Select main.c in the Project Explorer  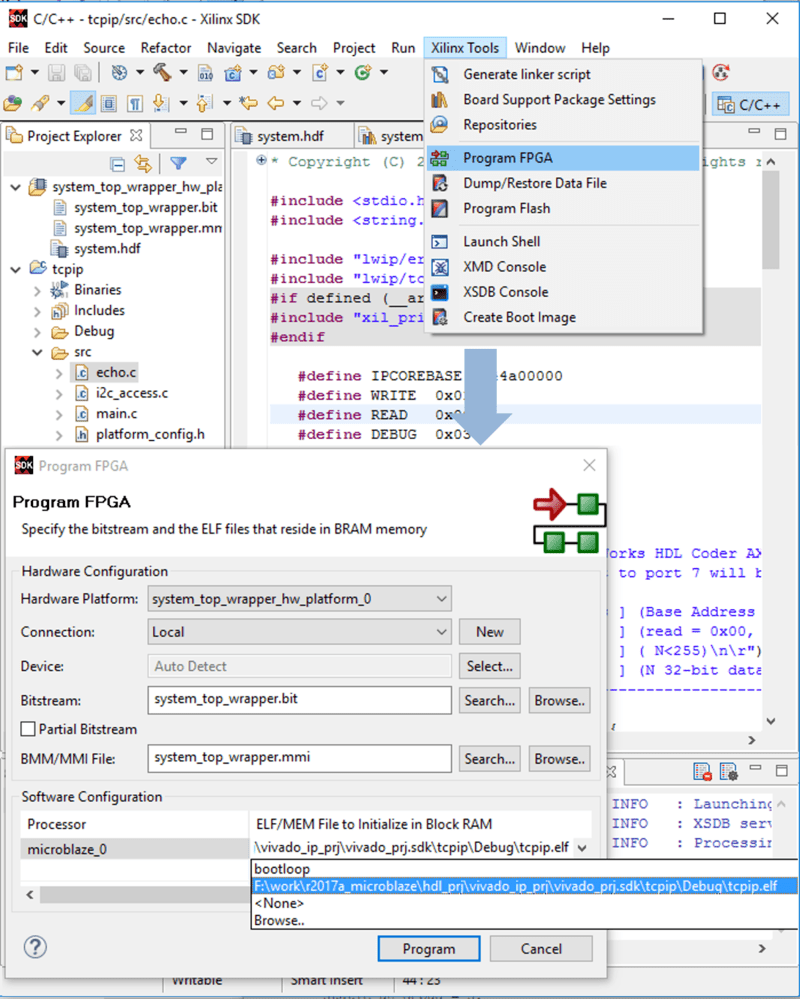[117, 414]
